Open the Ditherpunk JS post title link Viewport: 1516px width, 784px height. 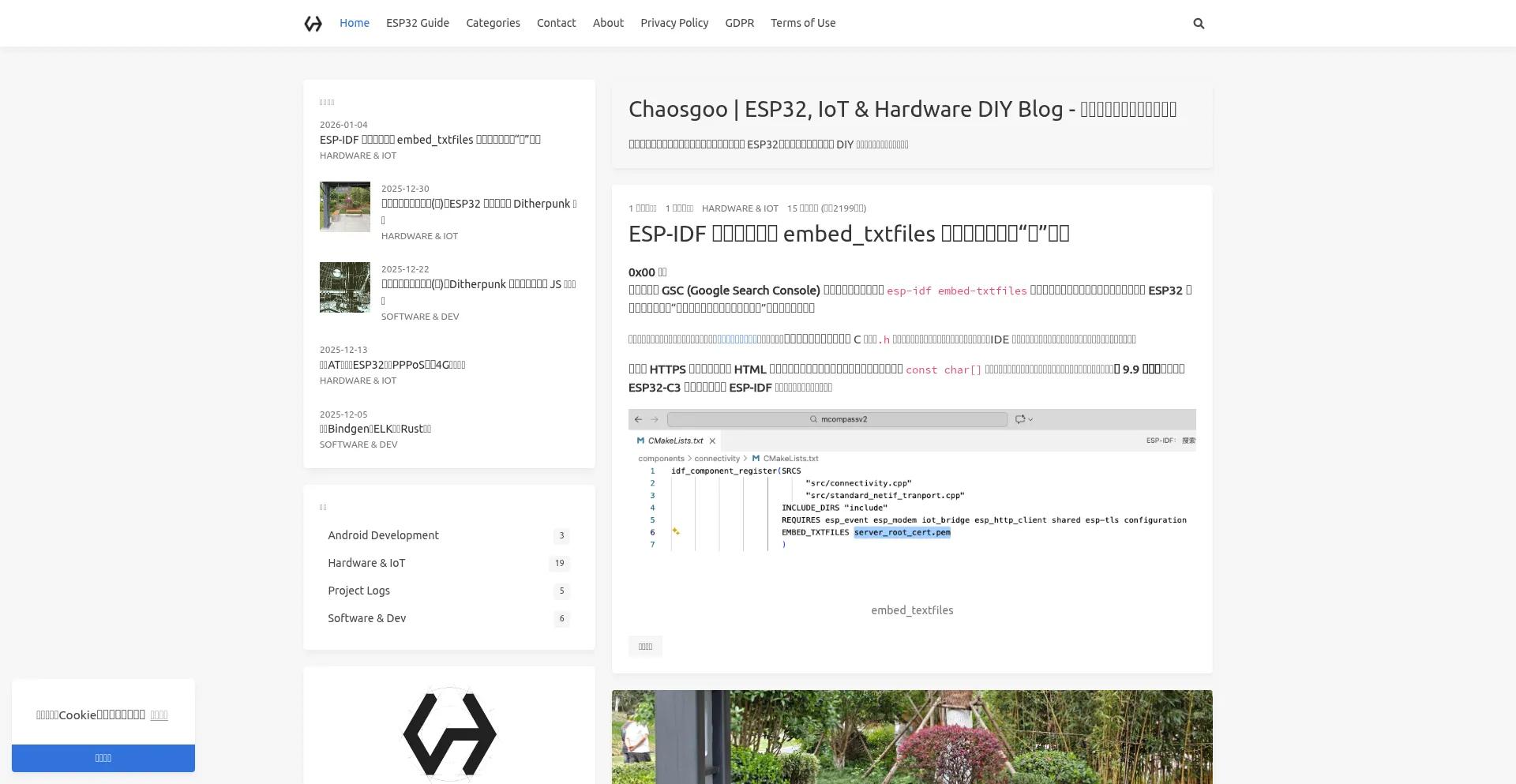479,291
